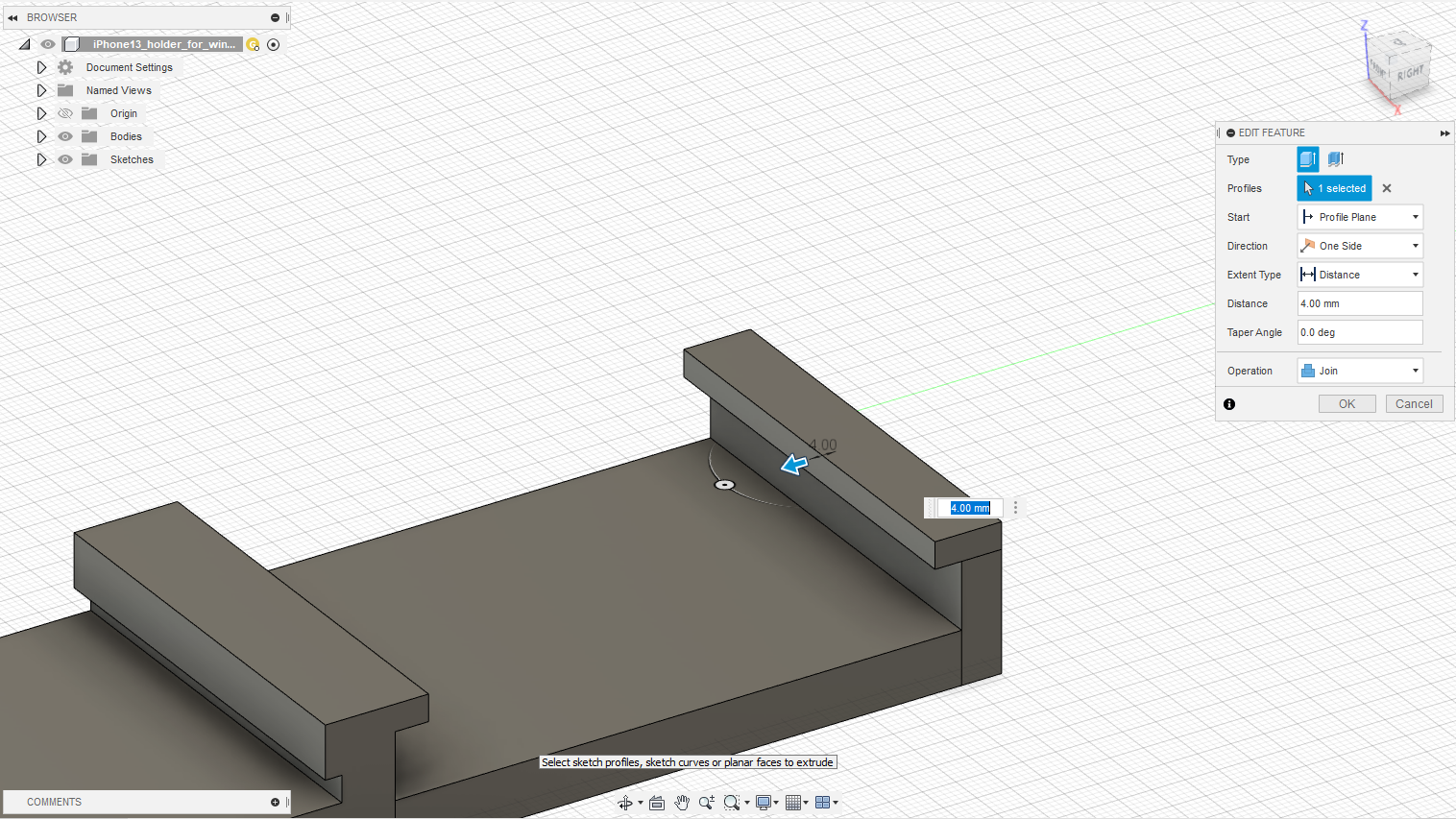Minimize the Browser panel round button
Viewport: 1456px width, 819px height.
coord(275,17)
